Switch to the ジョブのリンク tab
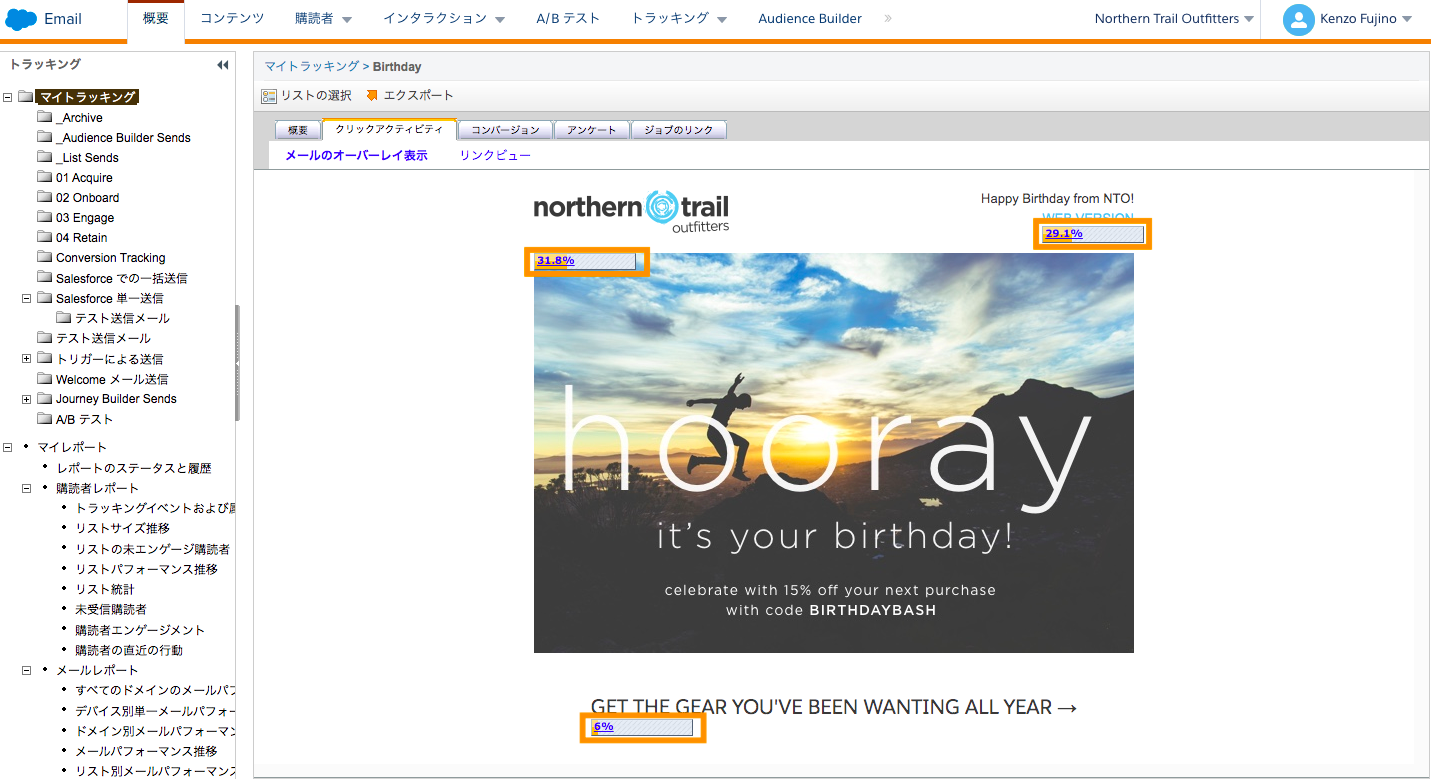 click(679, 130)
